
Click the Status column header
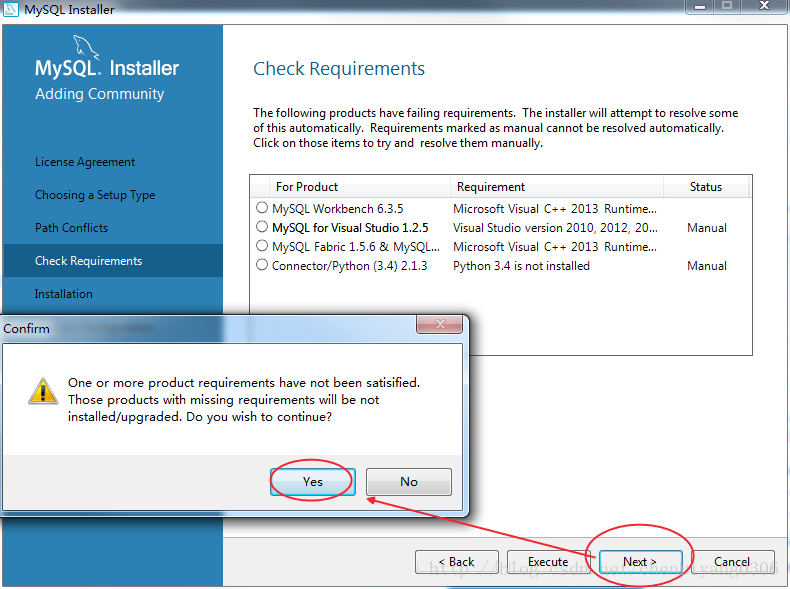[706, 187]
